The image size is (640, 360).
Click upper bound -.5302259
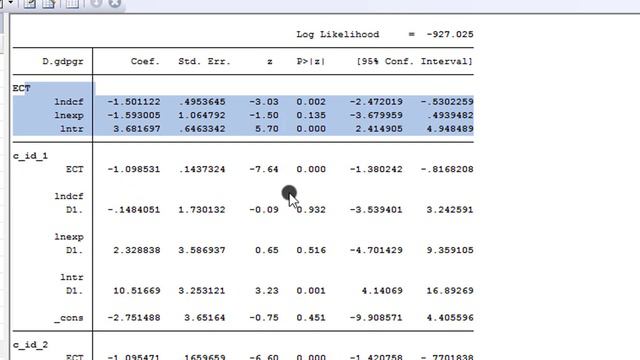447,102
